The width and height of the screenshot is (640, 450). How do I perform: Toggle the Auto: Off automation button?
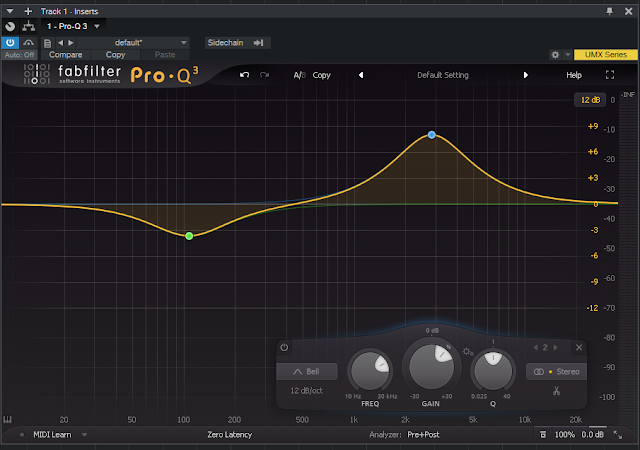click(x=19, y=55)
